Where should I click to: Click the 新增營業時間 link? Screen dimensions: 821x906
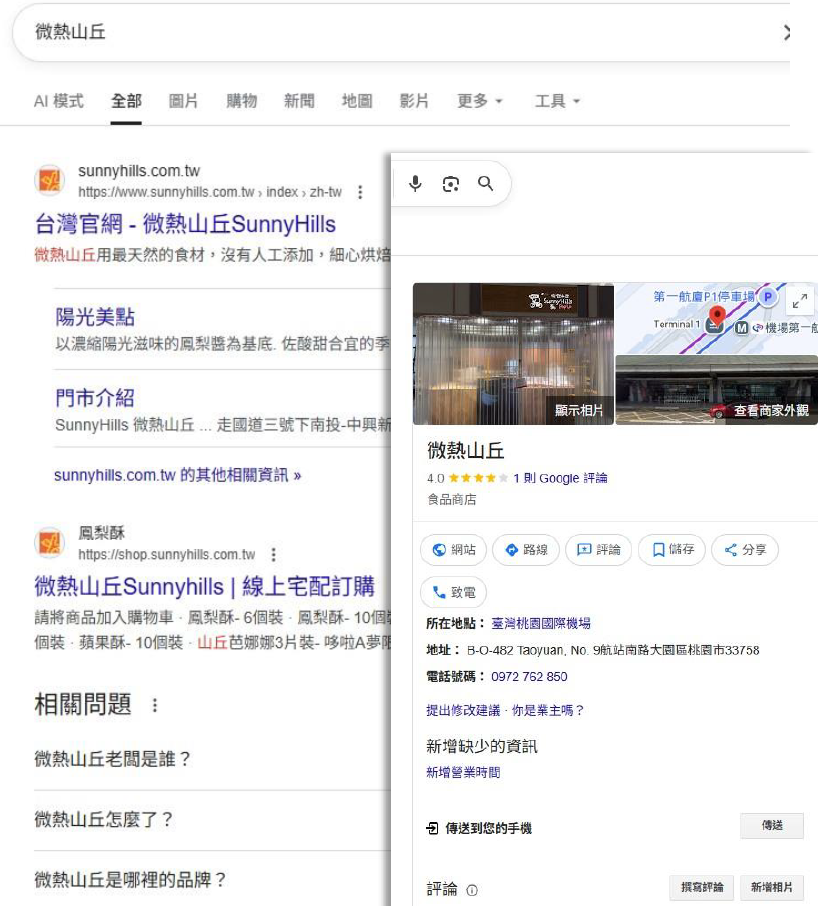[463, 772]
